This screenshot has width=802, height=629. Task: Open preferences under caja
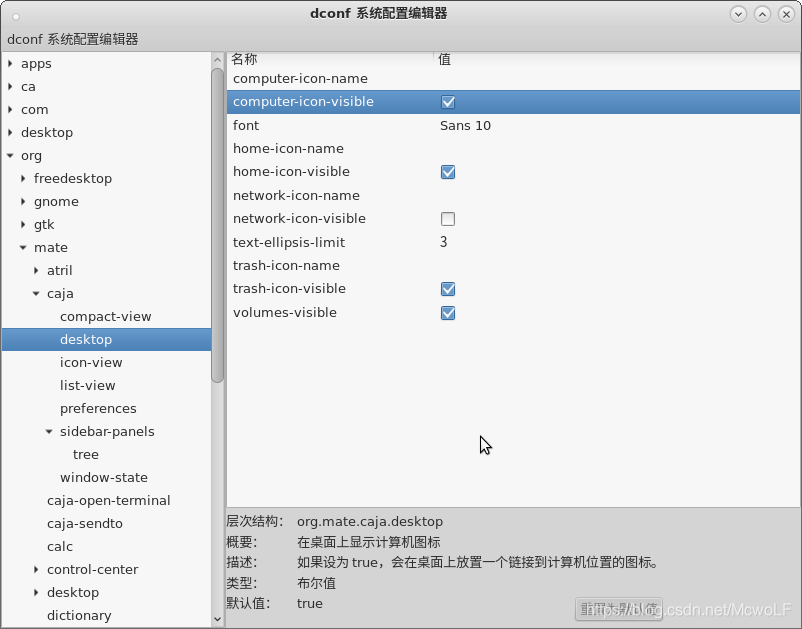coord(98,409)
